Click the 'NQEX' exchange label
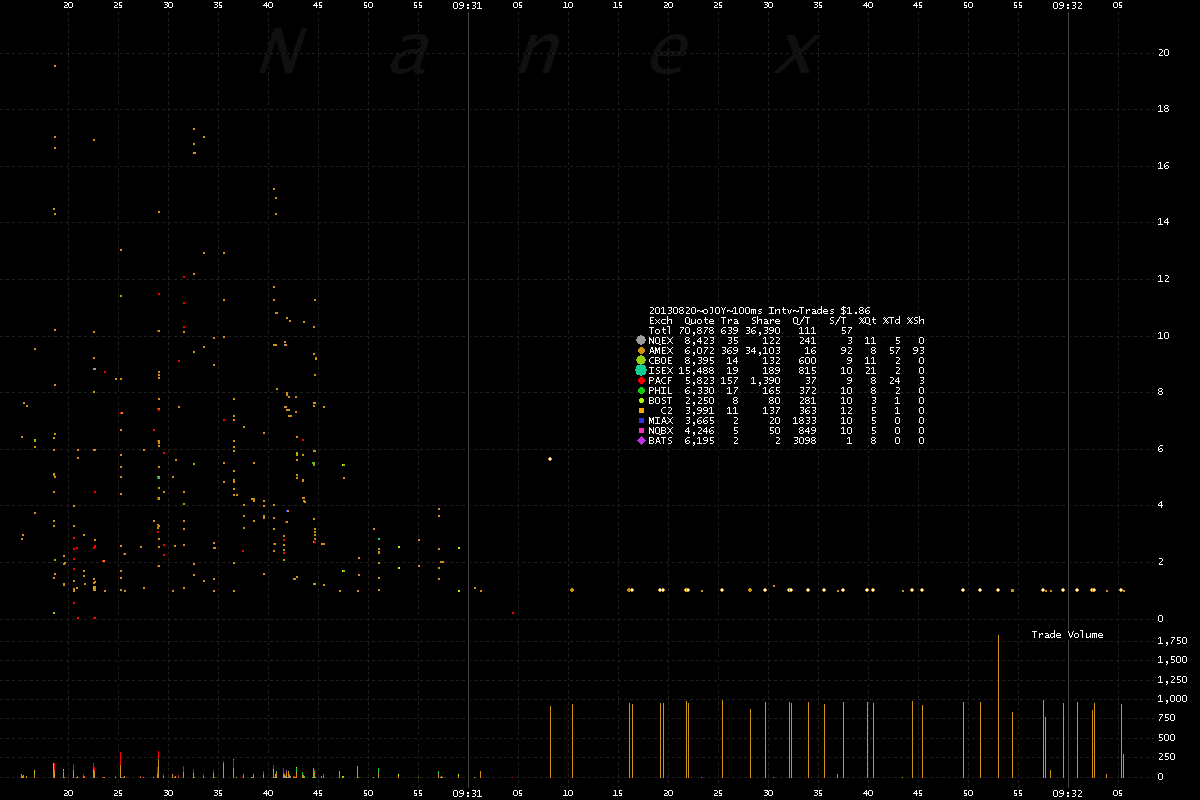 point(660,341)
